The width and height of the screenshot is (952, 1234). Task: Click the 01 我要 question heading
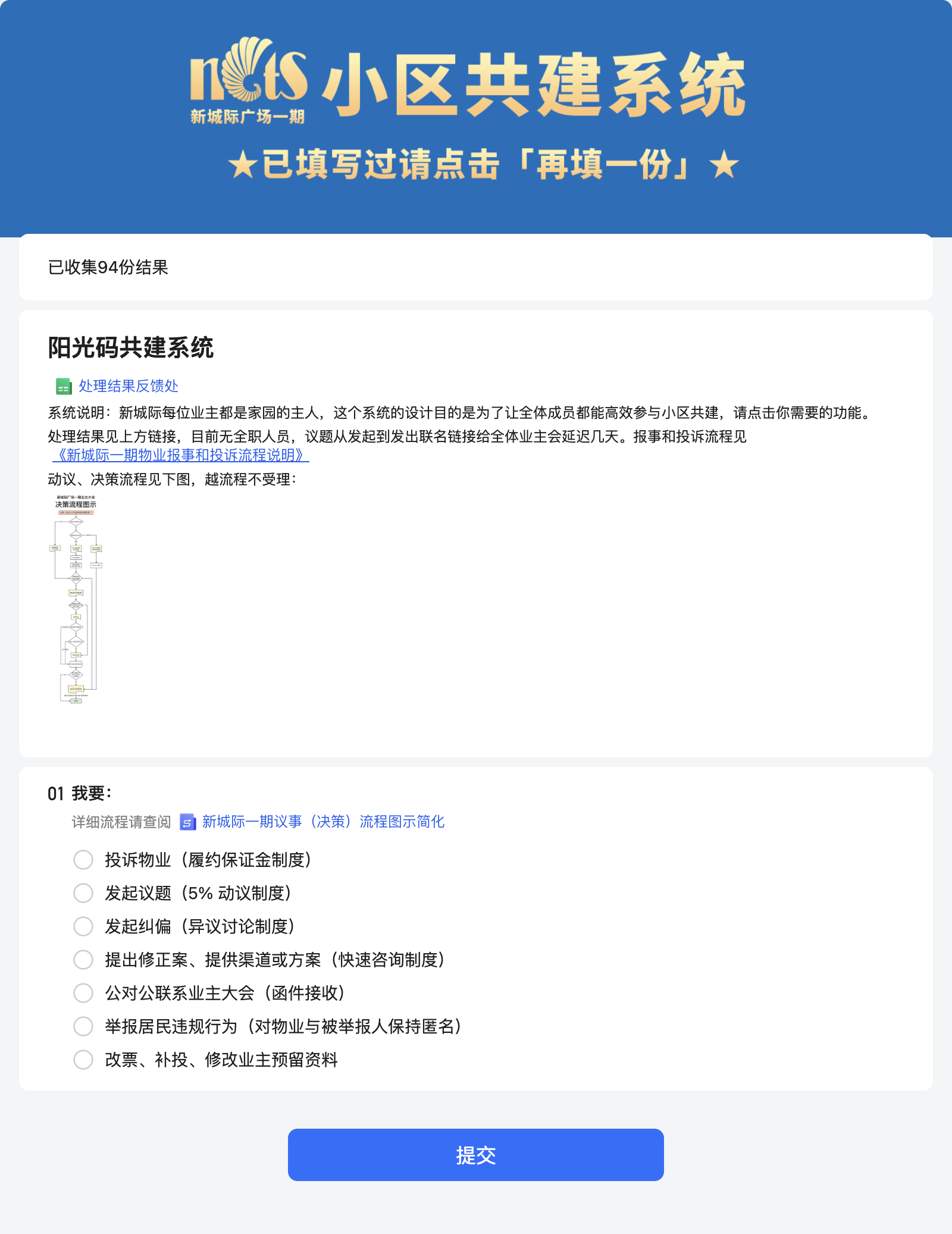pos(81,792)
